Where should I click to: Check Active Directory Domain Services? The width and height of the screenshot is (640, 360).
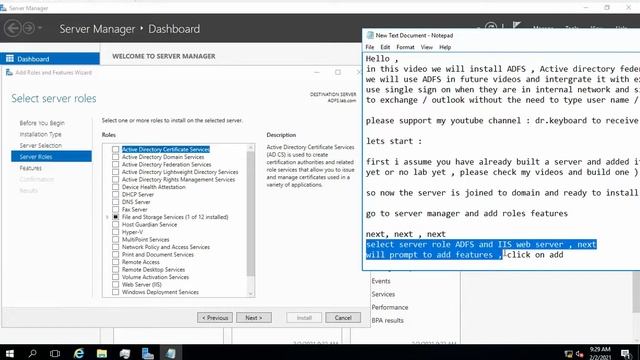(116, 157)
